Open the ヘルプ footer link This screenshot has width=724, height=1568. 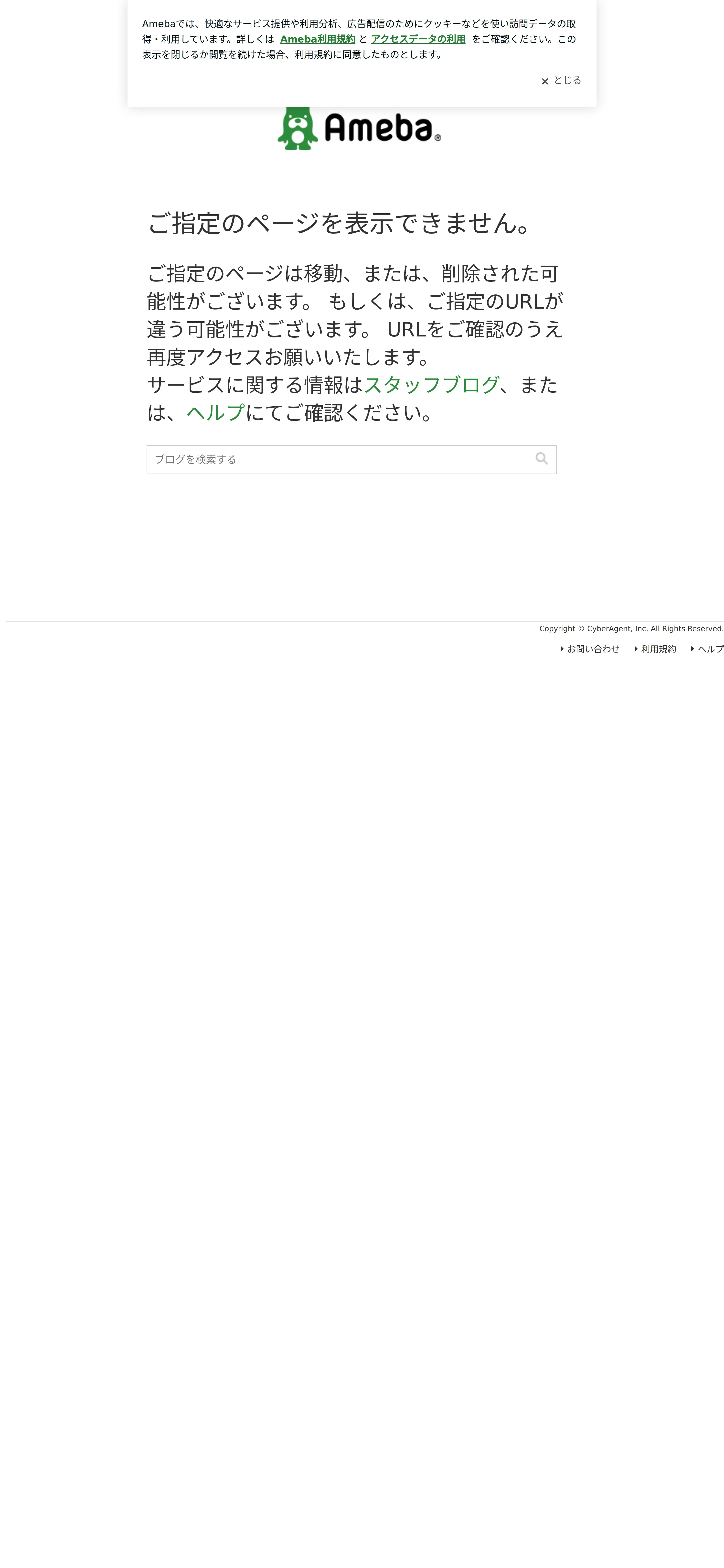point(711,649)
